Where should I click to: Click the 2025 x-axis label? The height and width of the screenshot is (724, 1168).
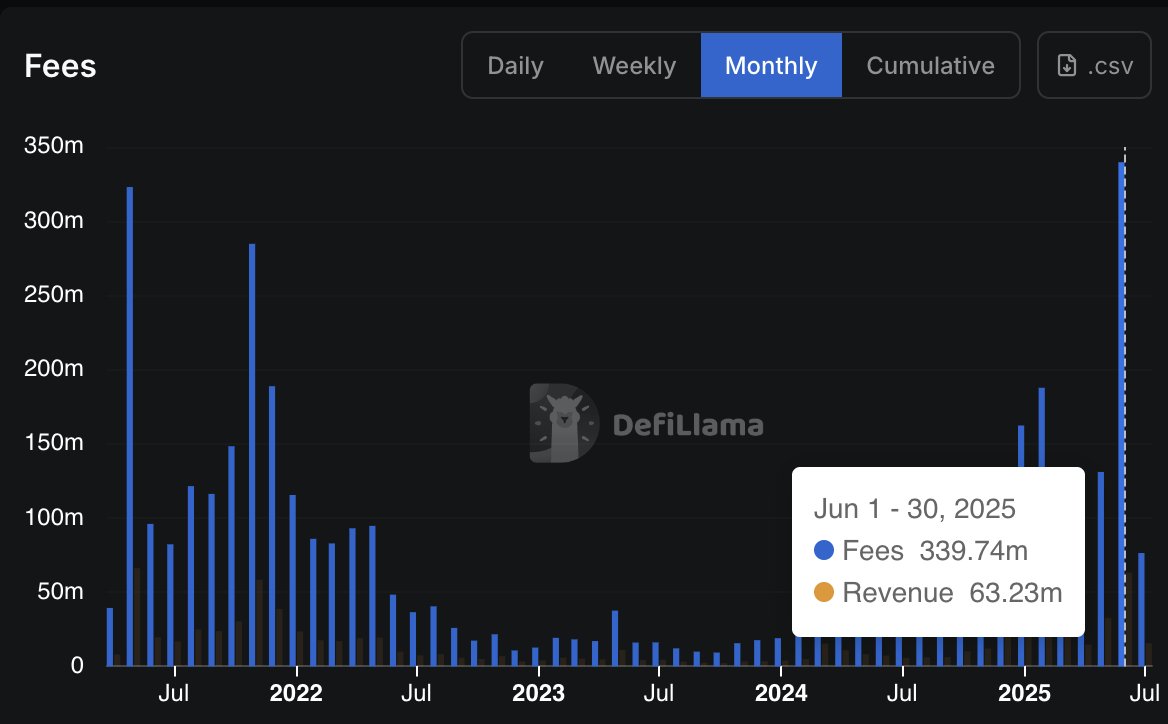(1023, 693)
